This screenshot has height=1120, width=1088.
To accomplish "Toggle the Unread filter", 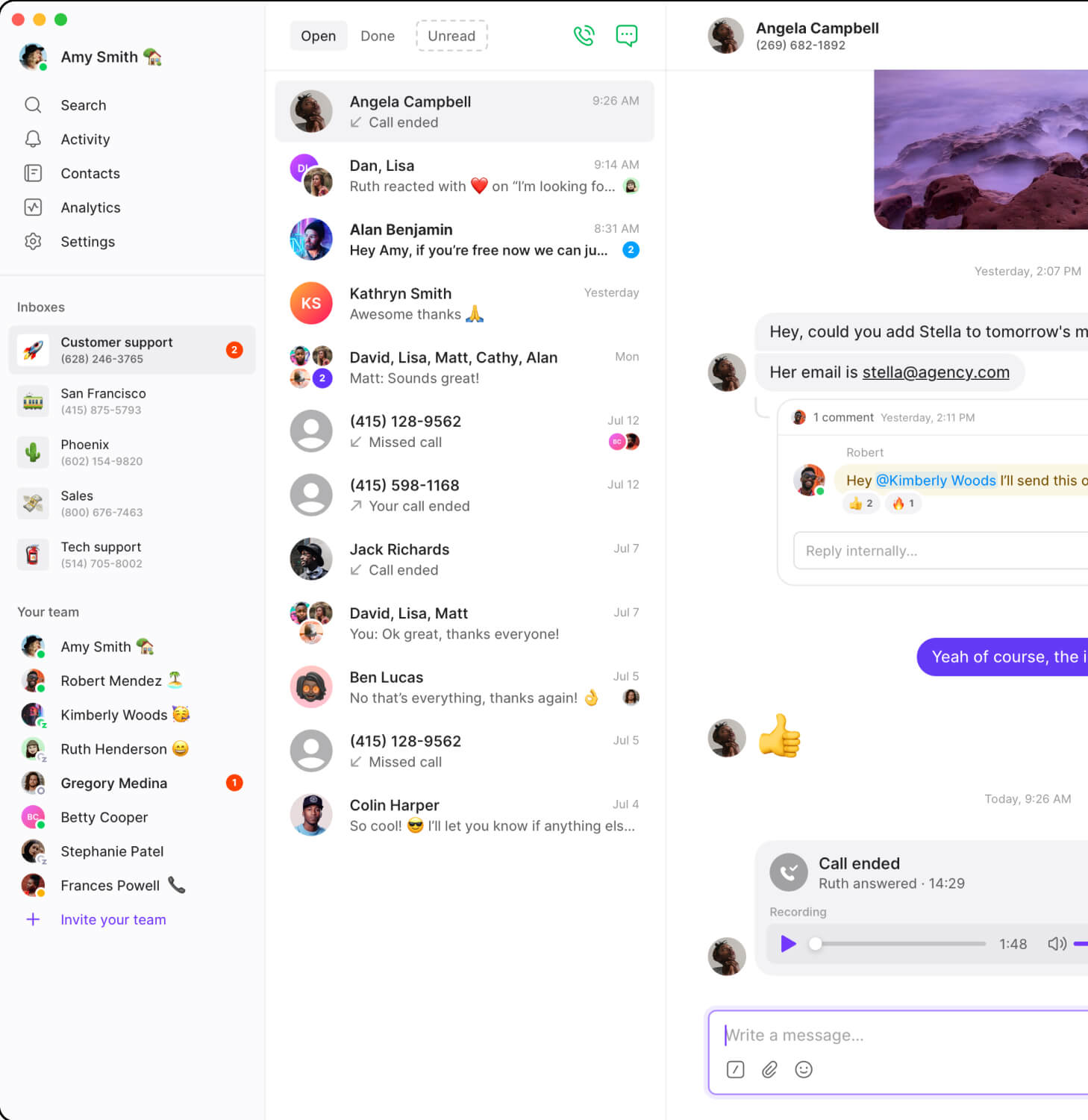I will click(x=451, y=36).
